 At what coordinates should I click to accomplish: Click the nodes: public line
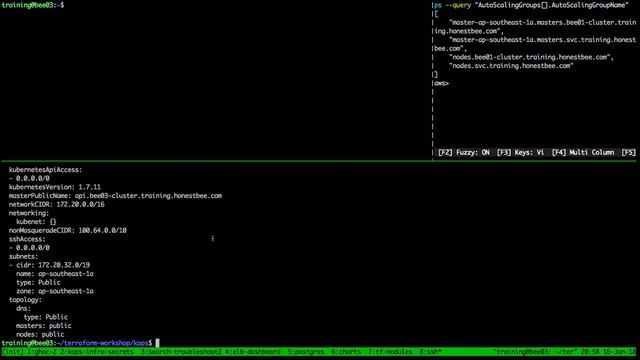click(40, 334)
